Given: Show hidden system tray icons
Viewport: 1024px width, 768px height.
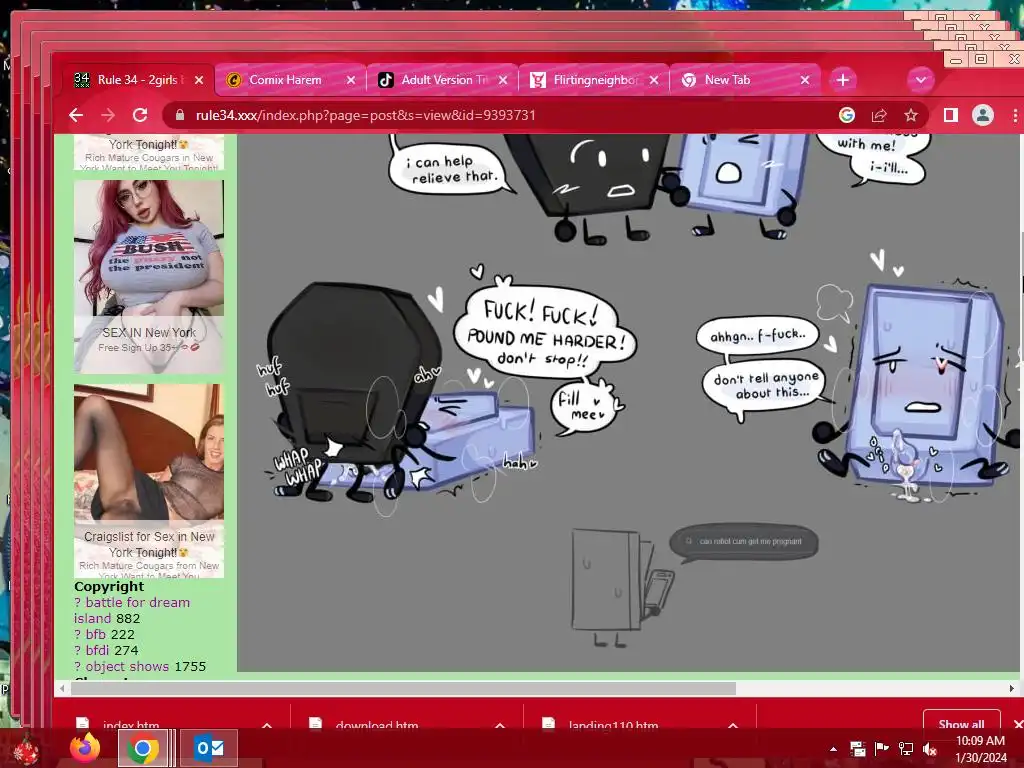Looking at the screenshot, I should point(833,749).
